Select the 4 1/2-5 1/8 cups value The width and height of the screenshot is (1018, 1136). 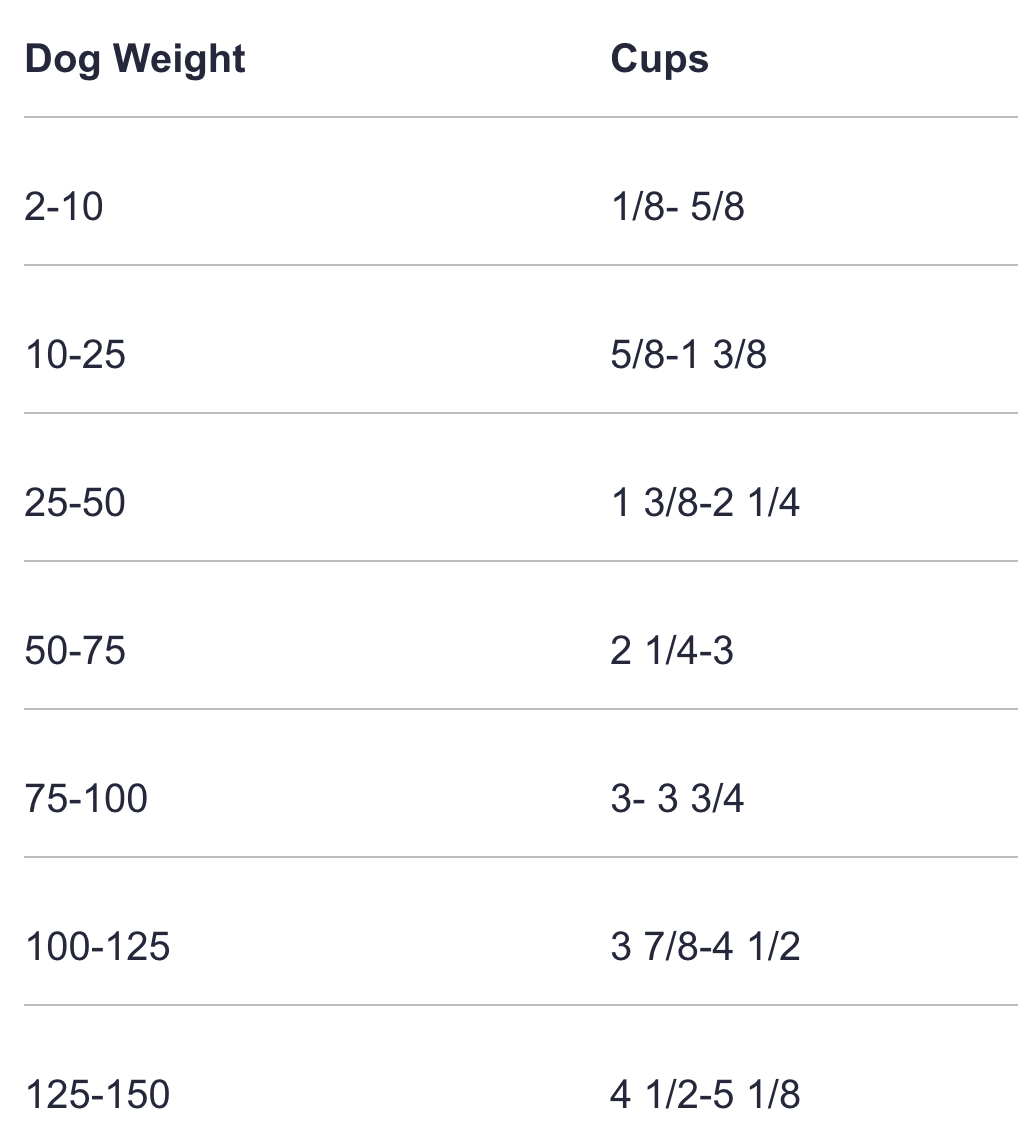tap(705, 1095)
